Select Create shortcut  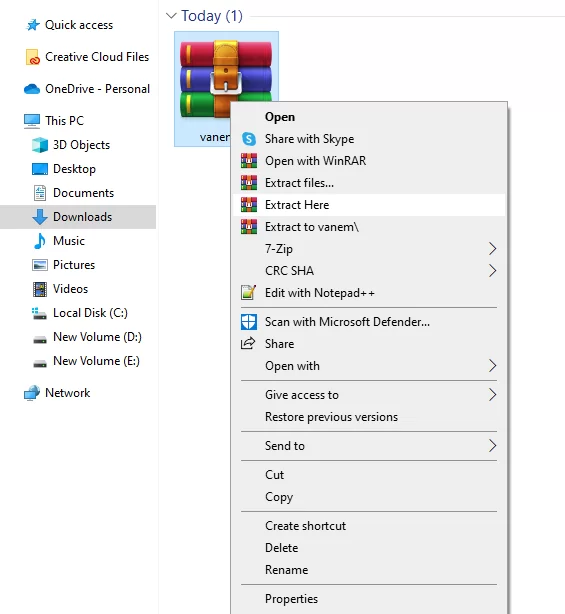click(x=369, y=526)
